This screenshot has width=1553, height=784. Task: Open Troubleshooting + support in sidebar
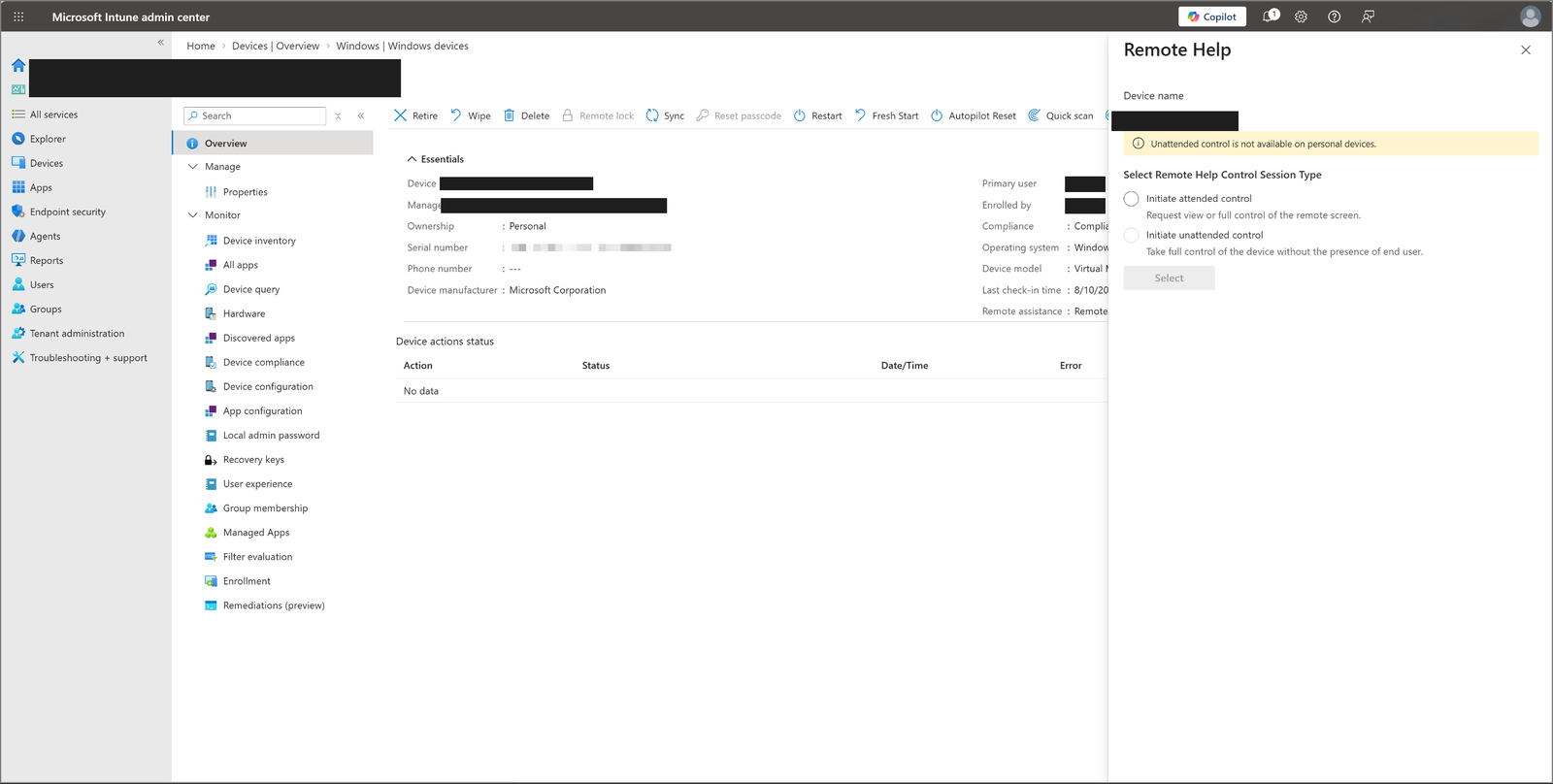point(86,358)
